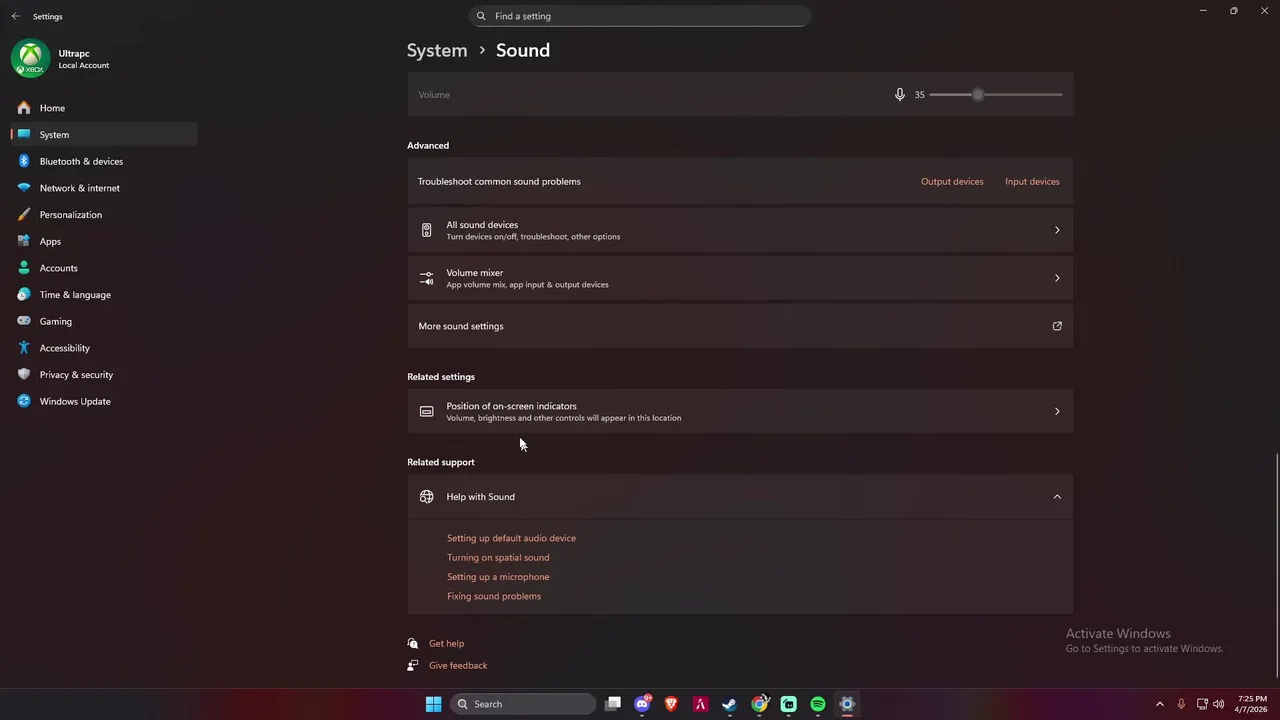The image size is (1280, 720).
Task: Open the Personalization section
Action: [104, 214]
